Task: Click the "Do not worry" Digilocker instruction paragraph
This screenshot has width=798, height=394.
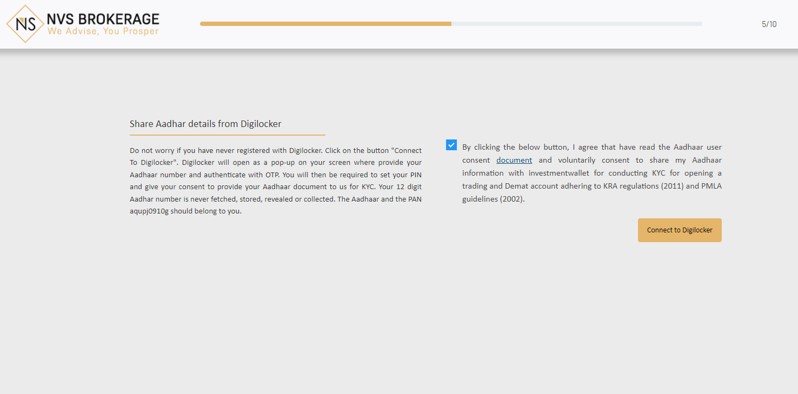Action: point(275,181)
